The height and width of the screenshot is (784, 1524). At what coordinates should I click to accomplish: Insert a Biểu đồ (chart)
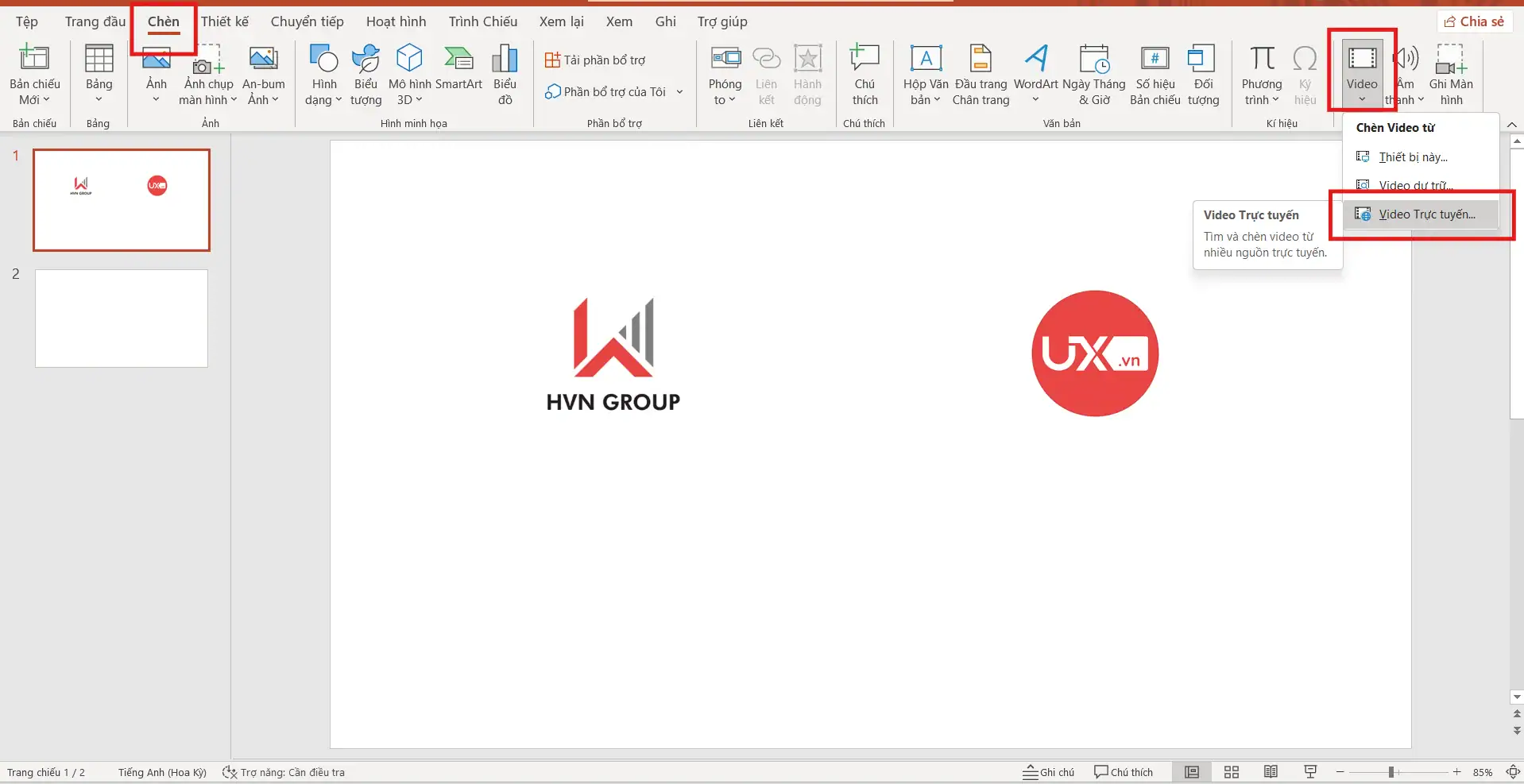point(505,73)
